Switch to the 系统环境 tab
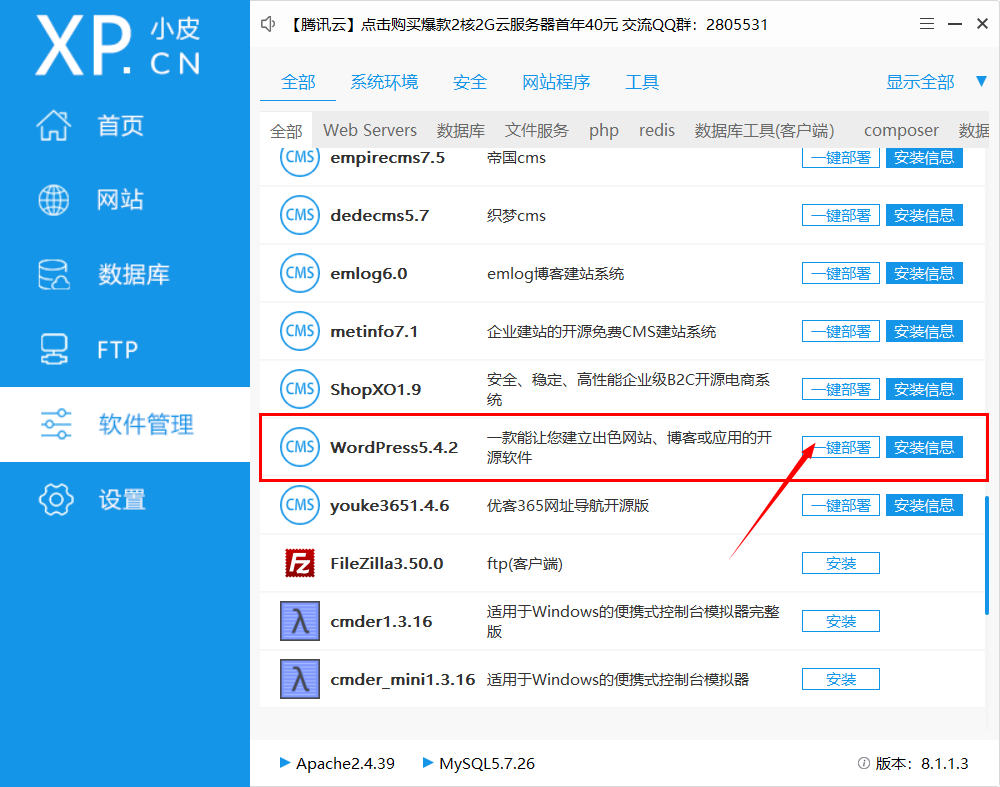1000x787 pixels. click(385, 82)
